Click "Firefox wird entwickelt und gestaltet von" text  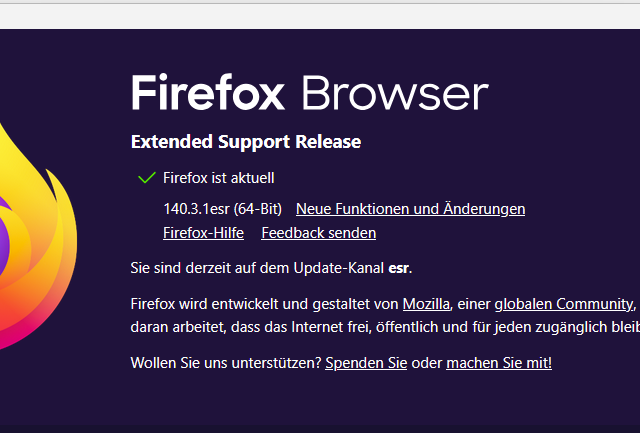pos(265,303)
